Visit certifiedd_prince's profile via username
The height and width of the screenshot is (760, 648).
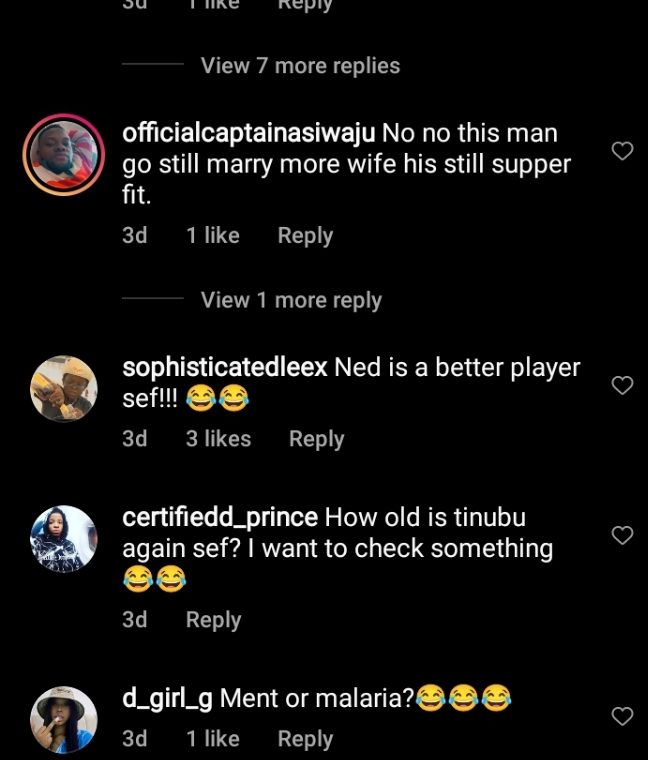coord(219,518)
